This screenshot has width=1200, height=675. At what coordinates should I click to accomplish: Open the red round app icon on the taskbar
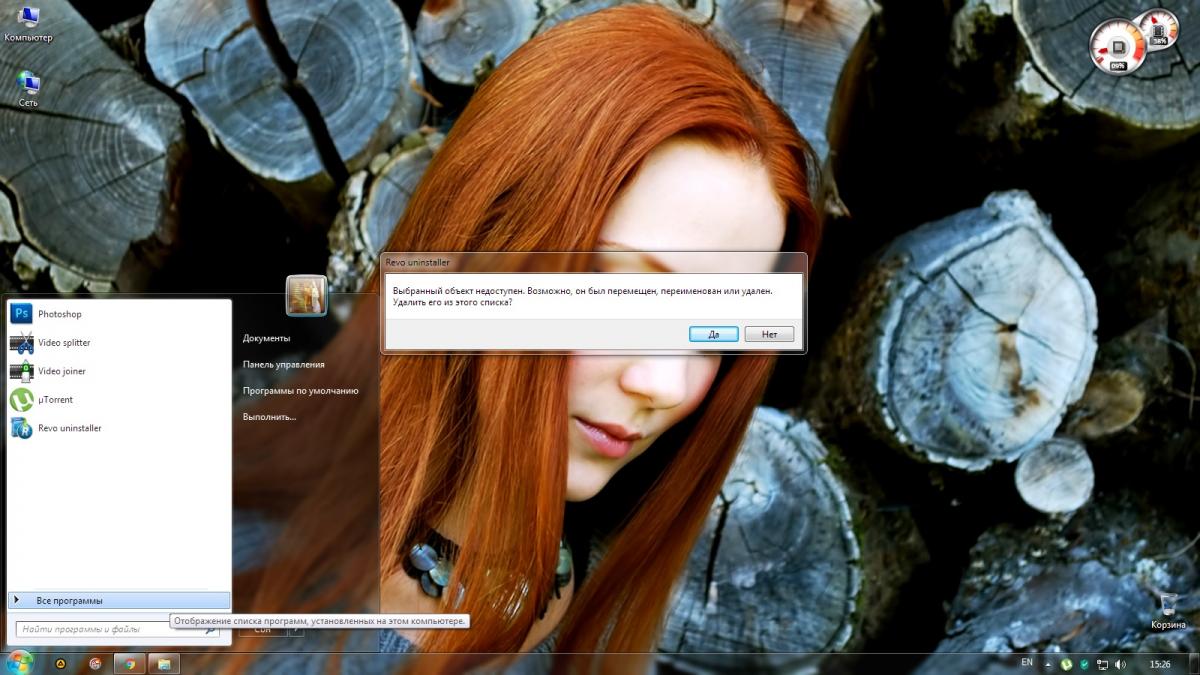coord(95,663)
